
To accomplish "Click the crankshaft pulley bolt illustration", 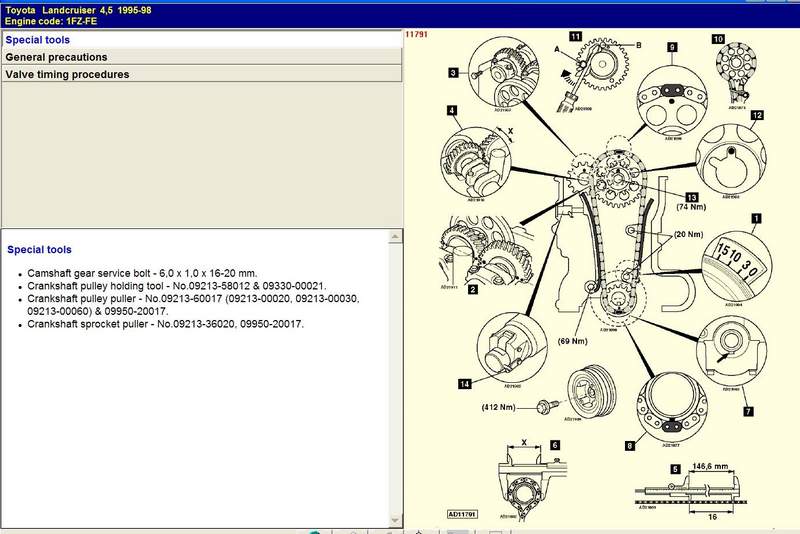I will (x=547, y=406).
